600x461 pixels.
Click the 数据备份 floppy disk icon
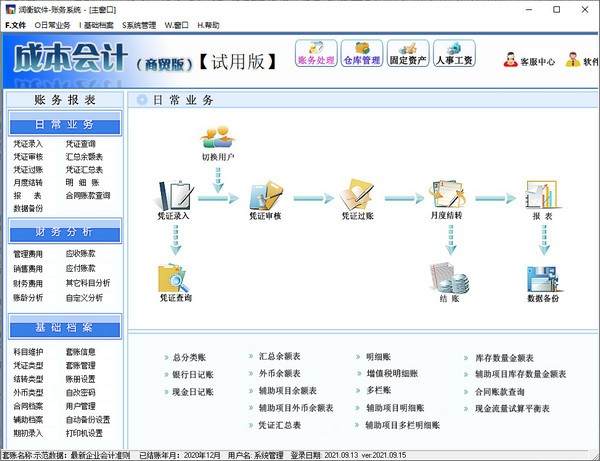coord(543,279)
